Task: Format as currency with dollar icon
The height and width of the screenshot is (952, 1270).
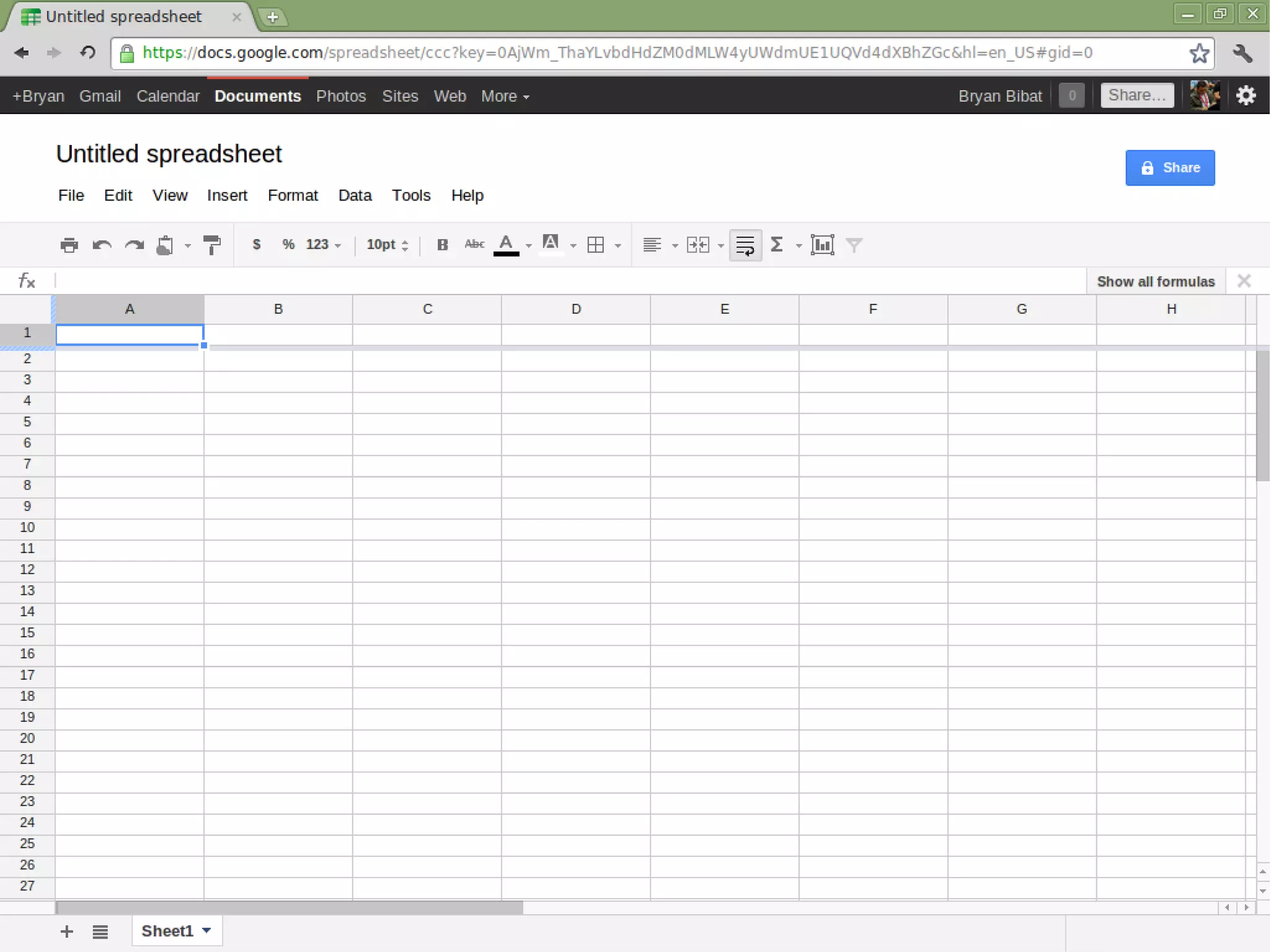Action: click(256, 245)
